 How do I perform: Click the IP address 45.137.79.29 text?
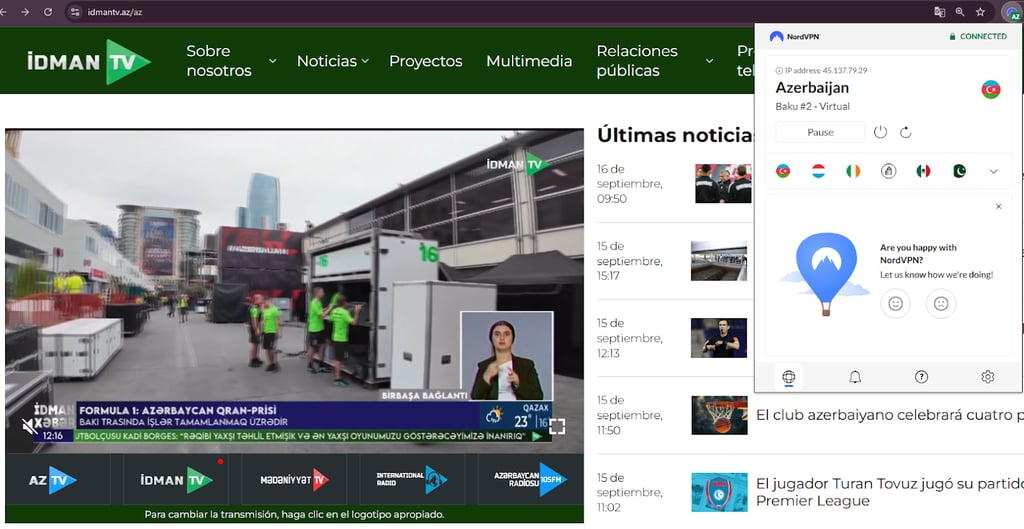pos(826,71)
